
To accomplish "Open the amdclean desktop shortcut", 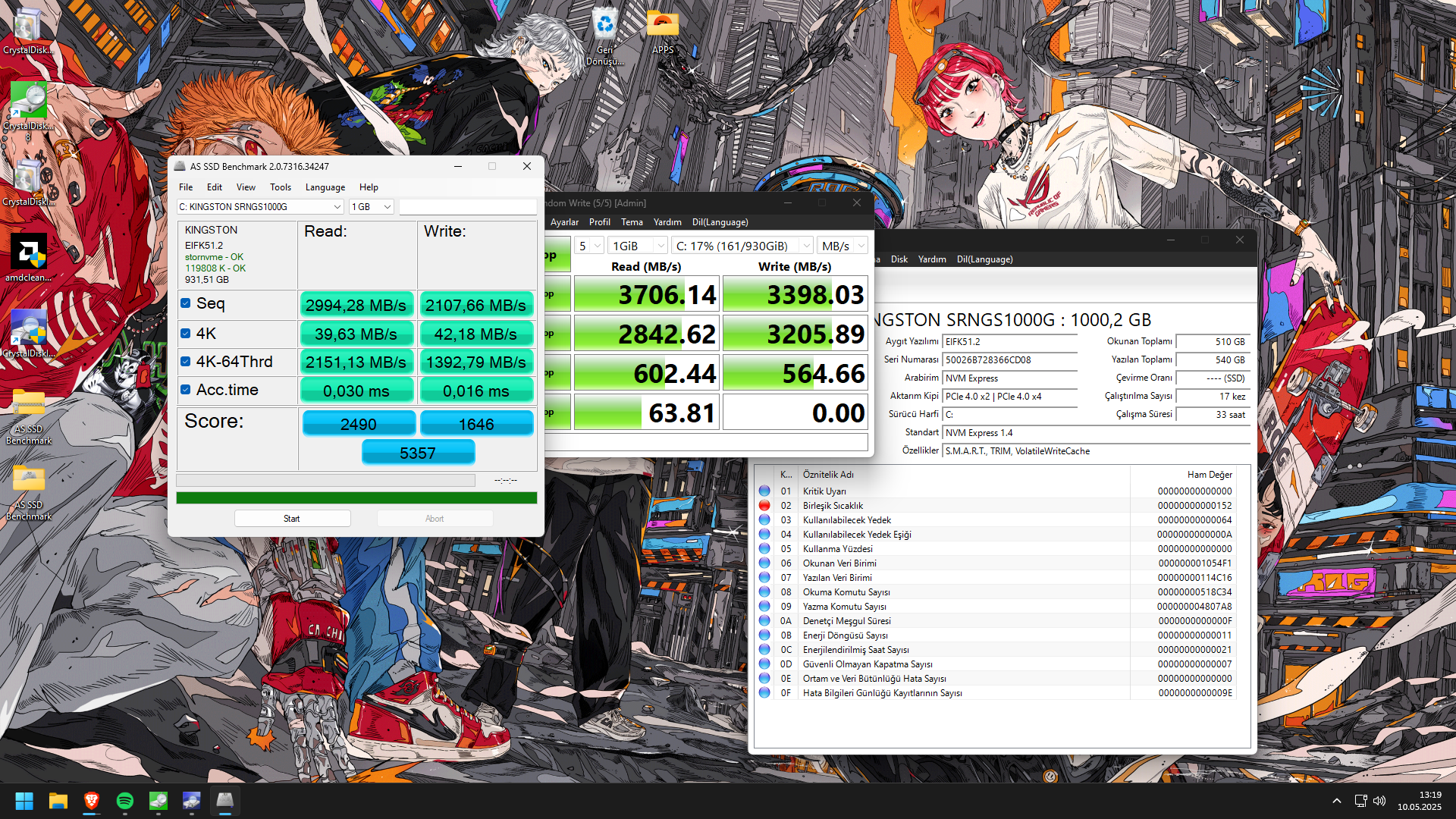I will 29,258.
